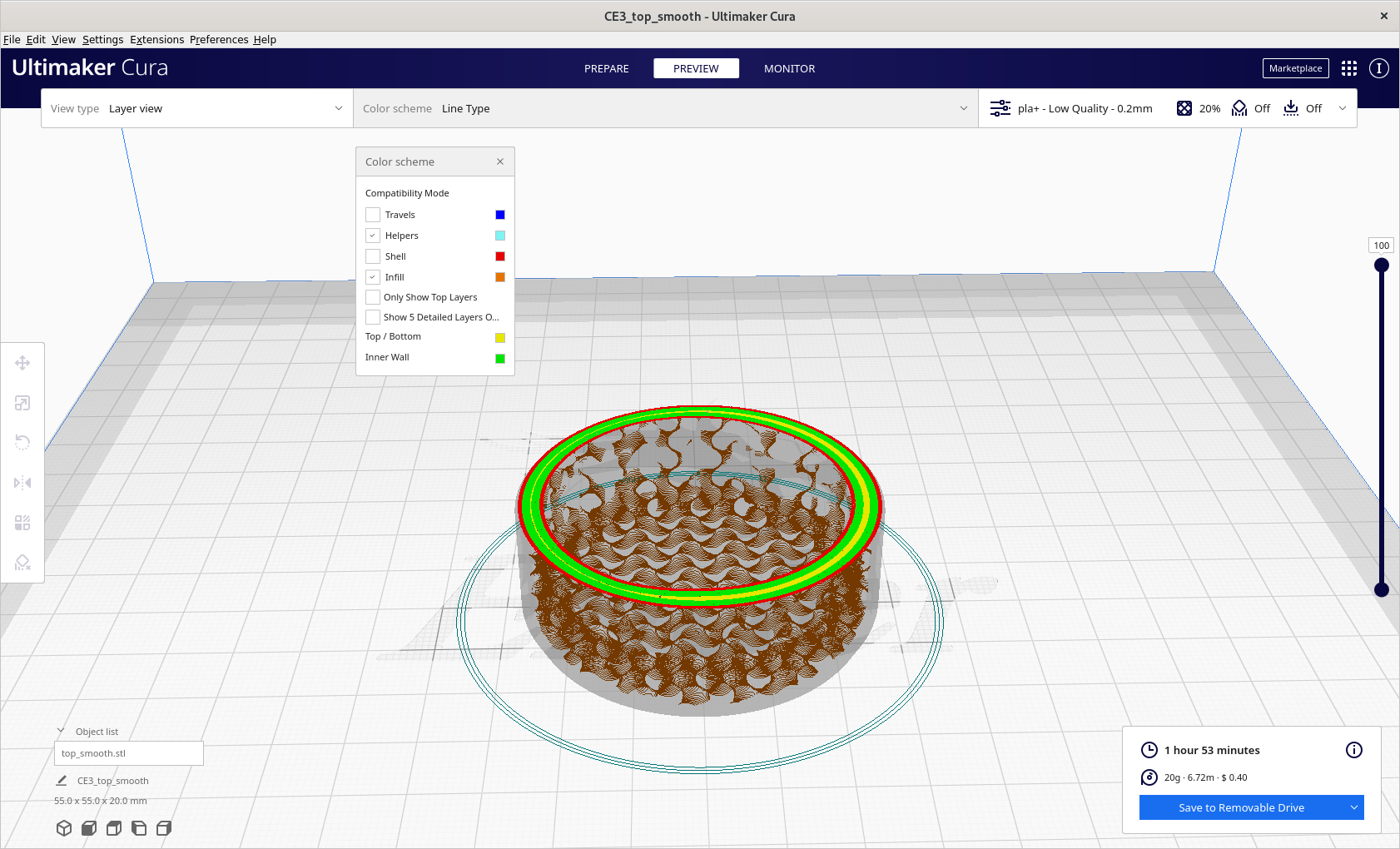1400x849 pixels.
Task: Switch to left side camera view
Action: point(139,828)
